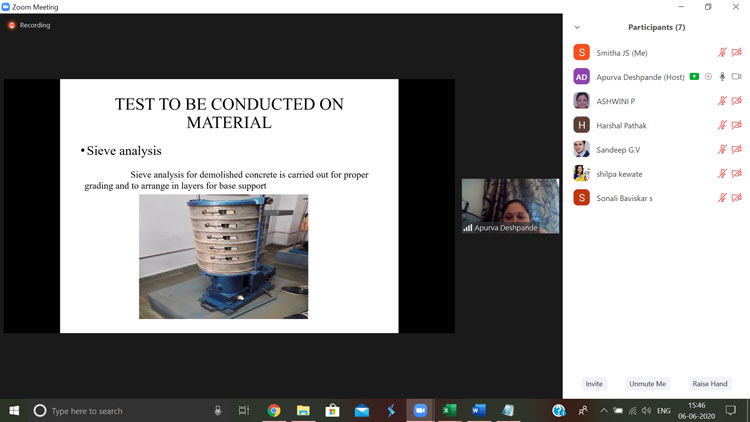
Task: Click muted microphone icon for Smitha JS
Action: (x=722, y=53)
